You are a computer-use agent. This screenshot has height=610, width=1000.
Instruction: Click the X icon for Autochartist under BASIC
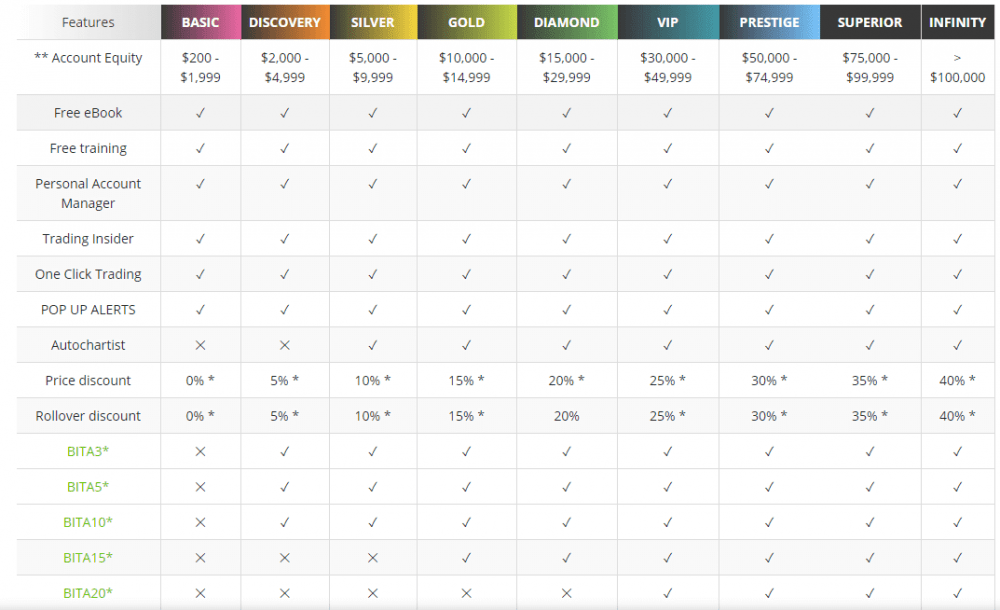pyautogui.click(x=200, y=345)
